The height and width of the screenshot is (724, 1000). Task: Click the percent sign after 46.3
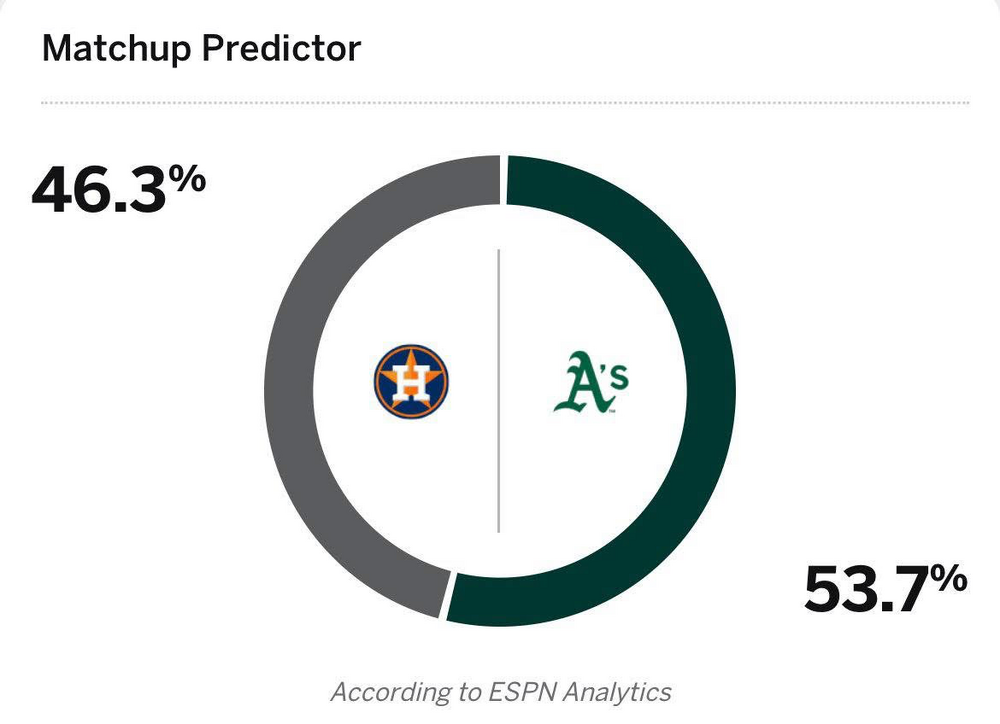[187, 179]
